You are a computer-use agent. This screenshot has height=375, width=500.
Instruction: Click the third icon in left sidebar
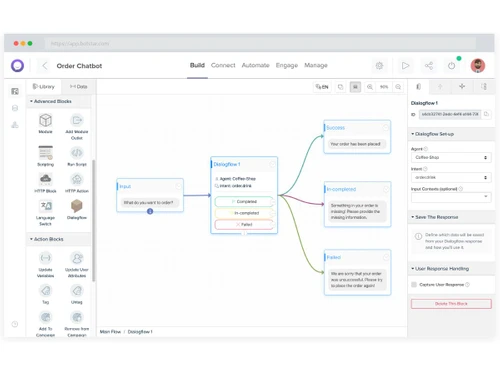pyautogui.click(x=15, y=125)
